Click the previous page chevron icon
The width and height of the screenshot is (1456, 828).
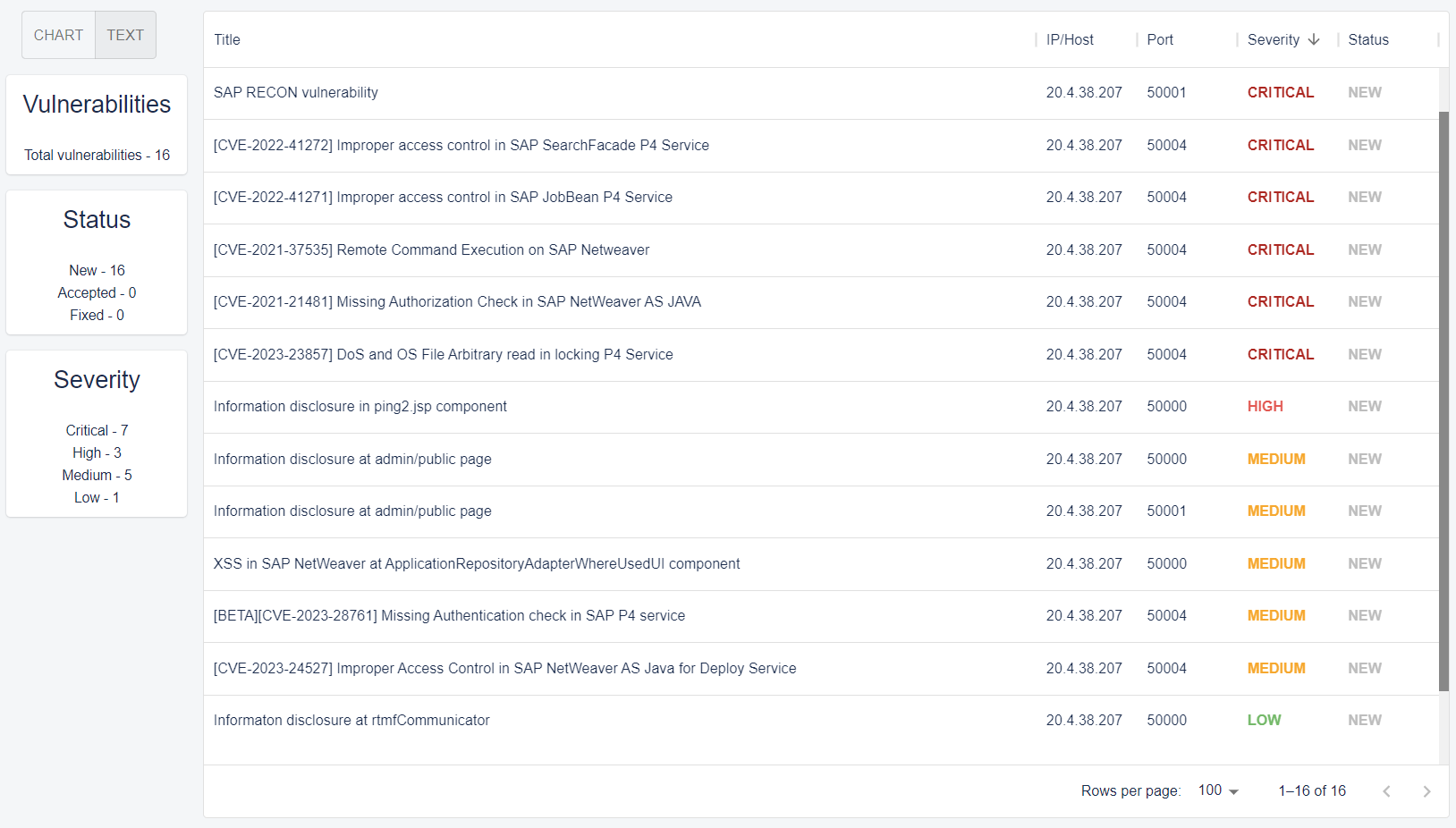(x=1386, y=790)
